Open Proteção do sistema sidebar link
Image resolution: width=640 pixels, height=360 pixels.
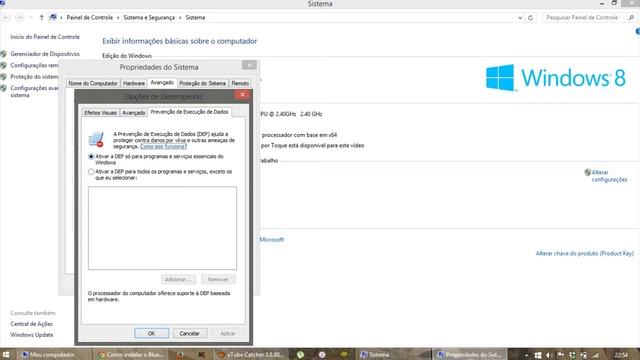click(34, 77)
